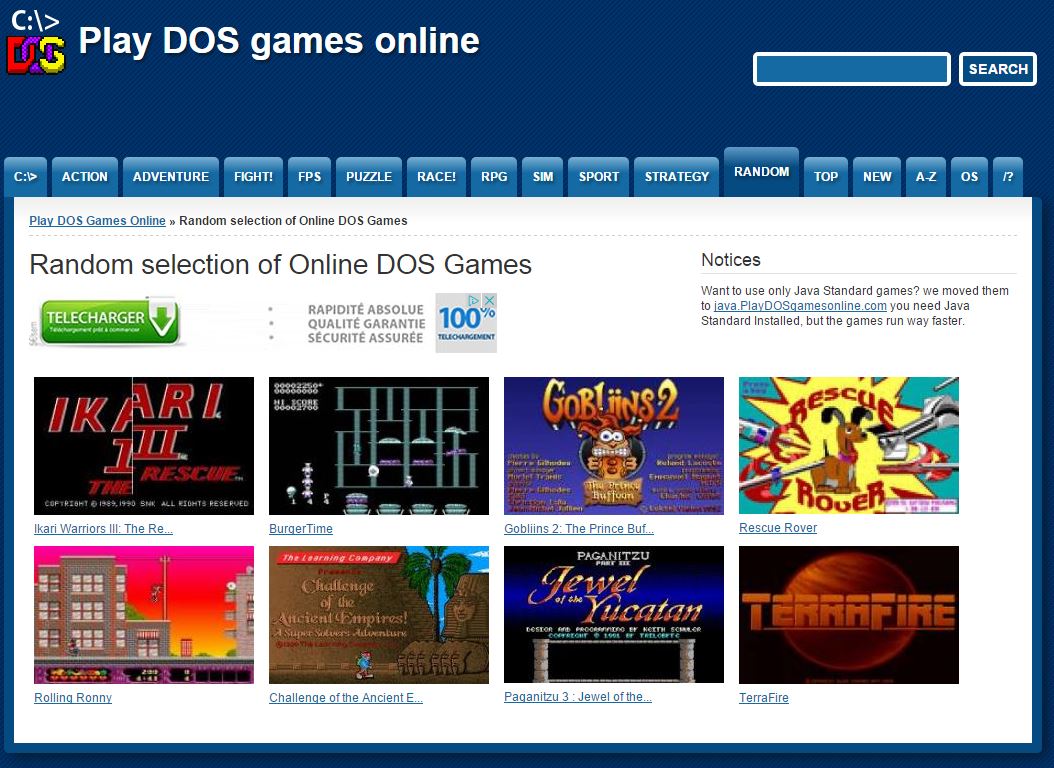Click the Random selection of Online DOS Games heading
The image size is (1054, 768).
click(280, 265)
